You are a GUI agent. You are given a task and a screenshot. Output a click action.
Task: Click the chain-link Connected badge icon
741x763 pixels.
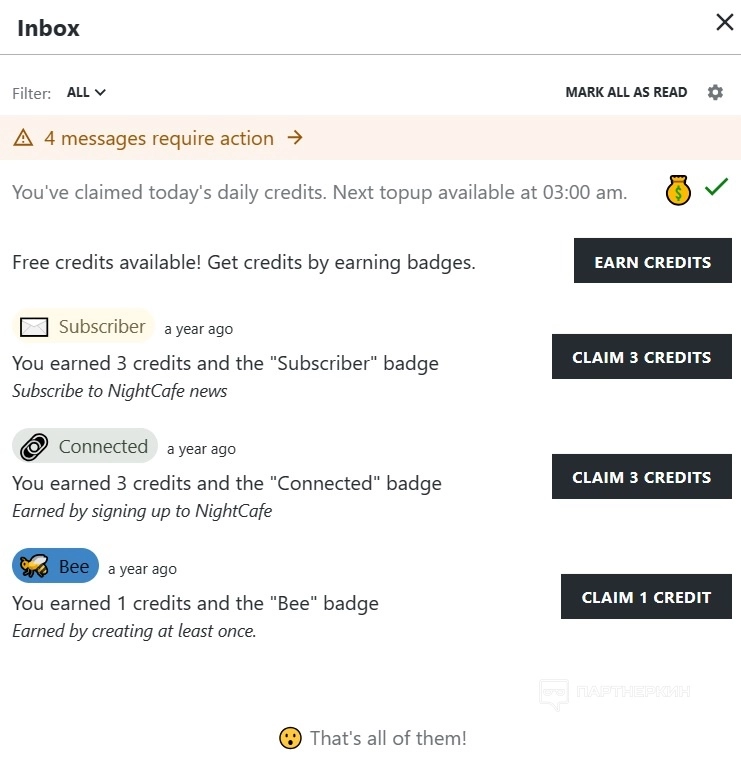click(x=35, y=447)
